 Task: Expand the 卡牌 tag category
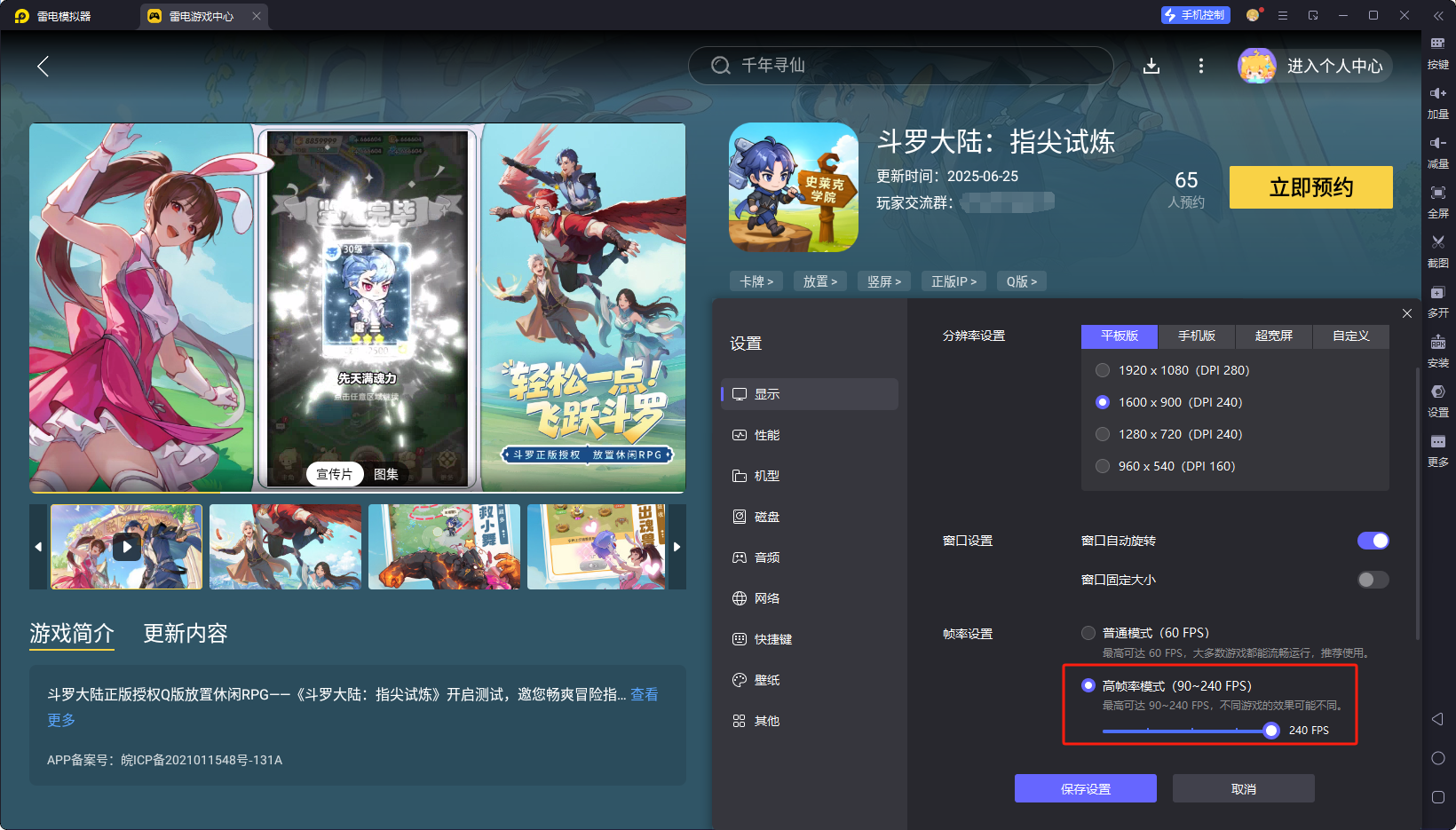(756, 281)
